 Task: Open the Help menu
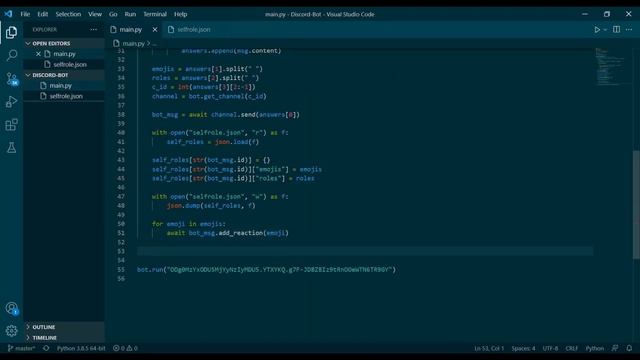click(x=180, y=14)
